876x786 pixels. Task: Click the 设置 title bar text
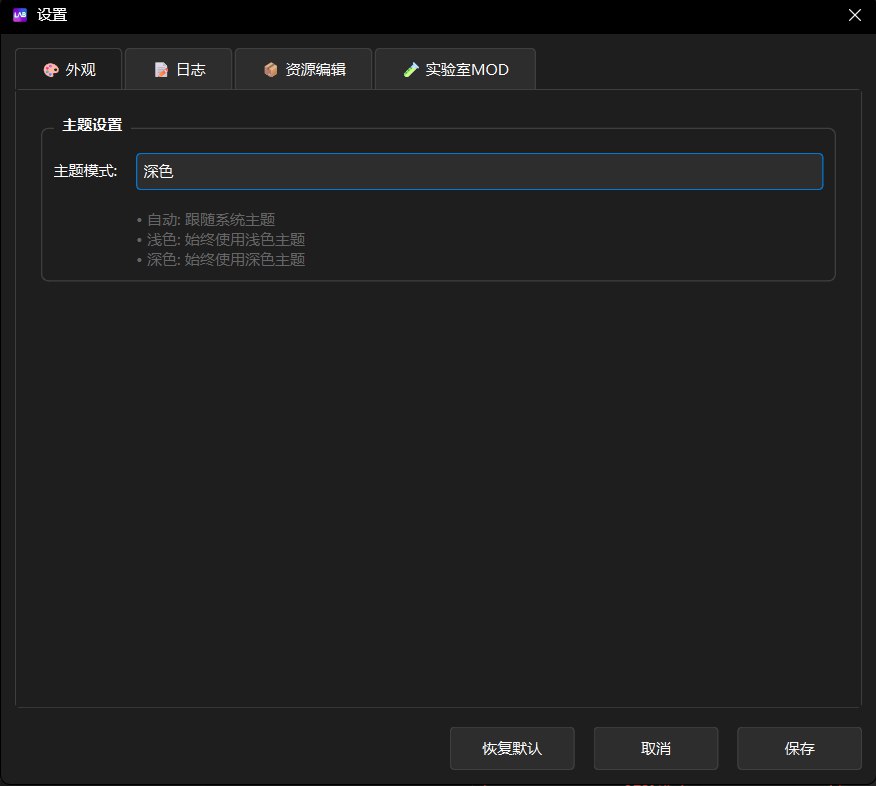click(x=52, y=15)
